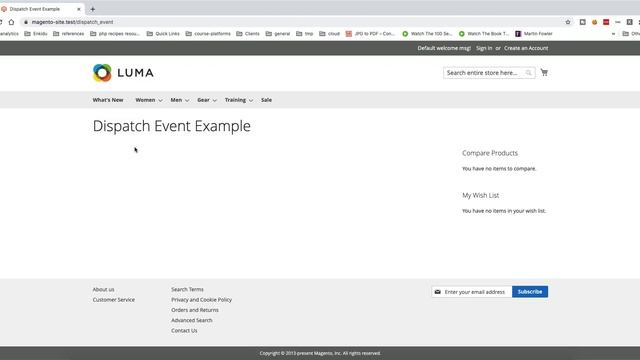
Task: Expand the Men menu chevron
Action: [x=187, y=100]
